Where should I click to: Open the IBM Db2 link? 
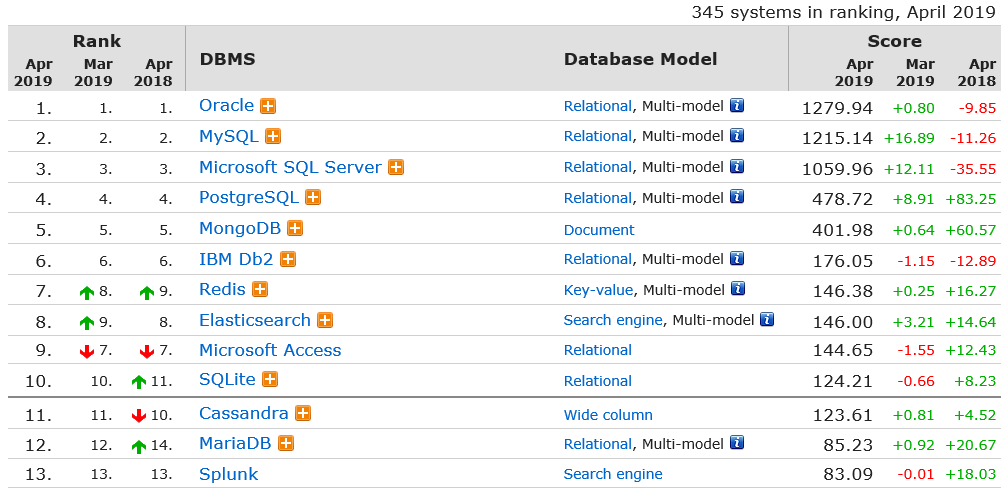(236, 259)
